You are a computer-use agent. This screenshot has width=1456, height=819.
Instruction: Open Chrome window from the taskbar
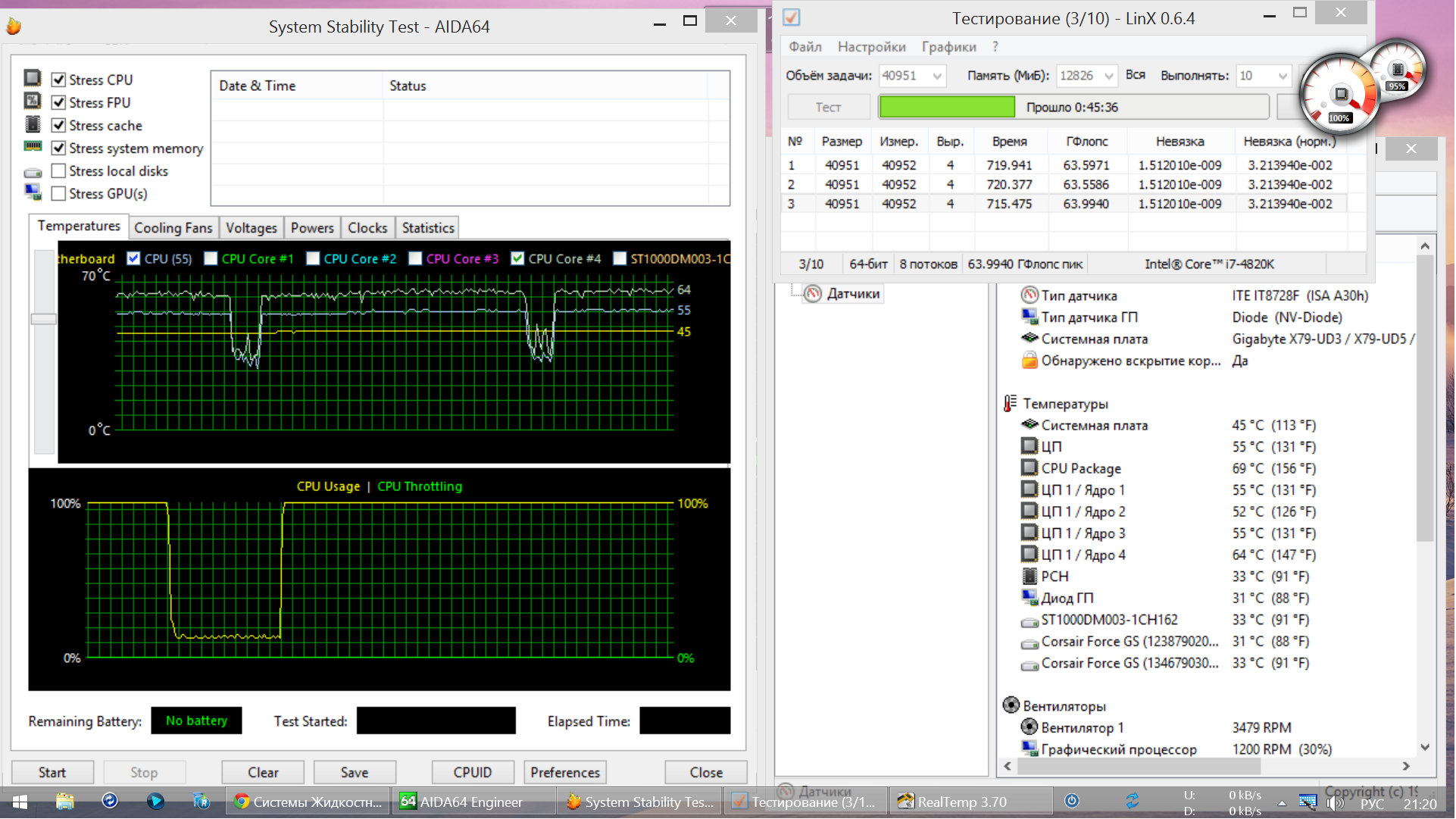click(x=308, y=802)
